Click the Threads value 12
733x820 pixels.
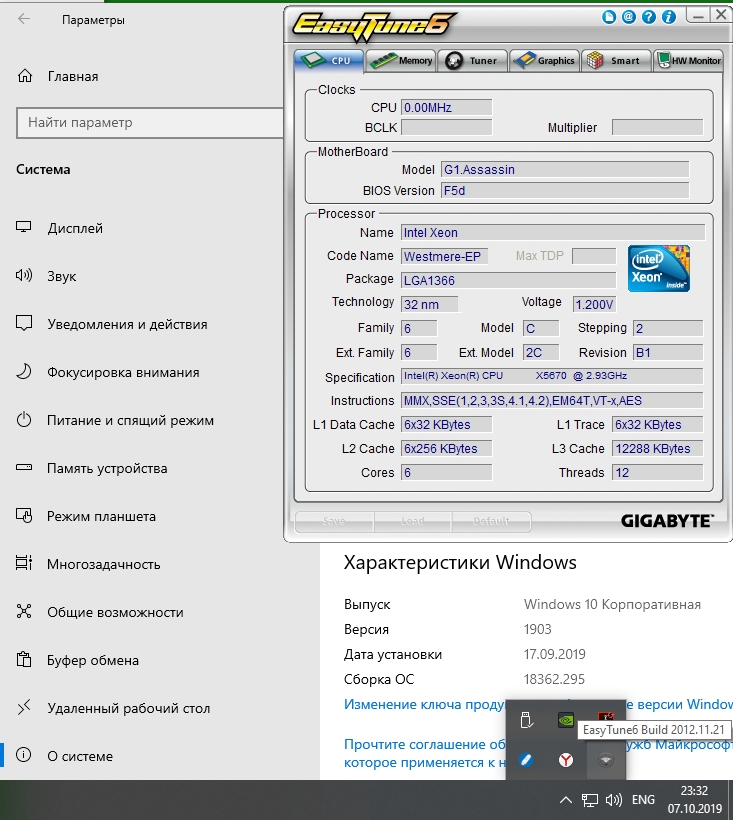[658, 473]
